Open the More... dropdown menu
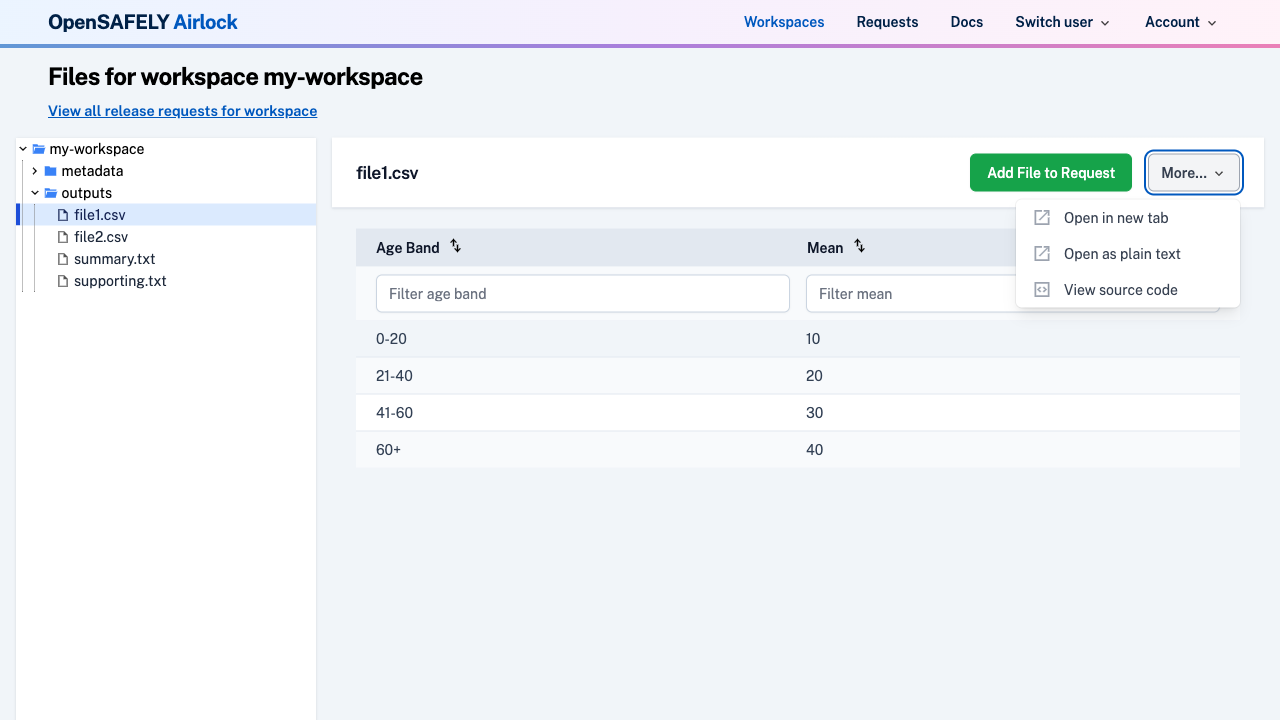This screenshot has height=720, width=1280. click(1192, 172)
